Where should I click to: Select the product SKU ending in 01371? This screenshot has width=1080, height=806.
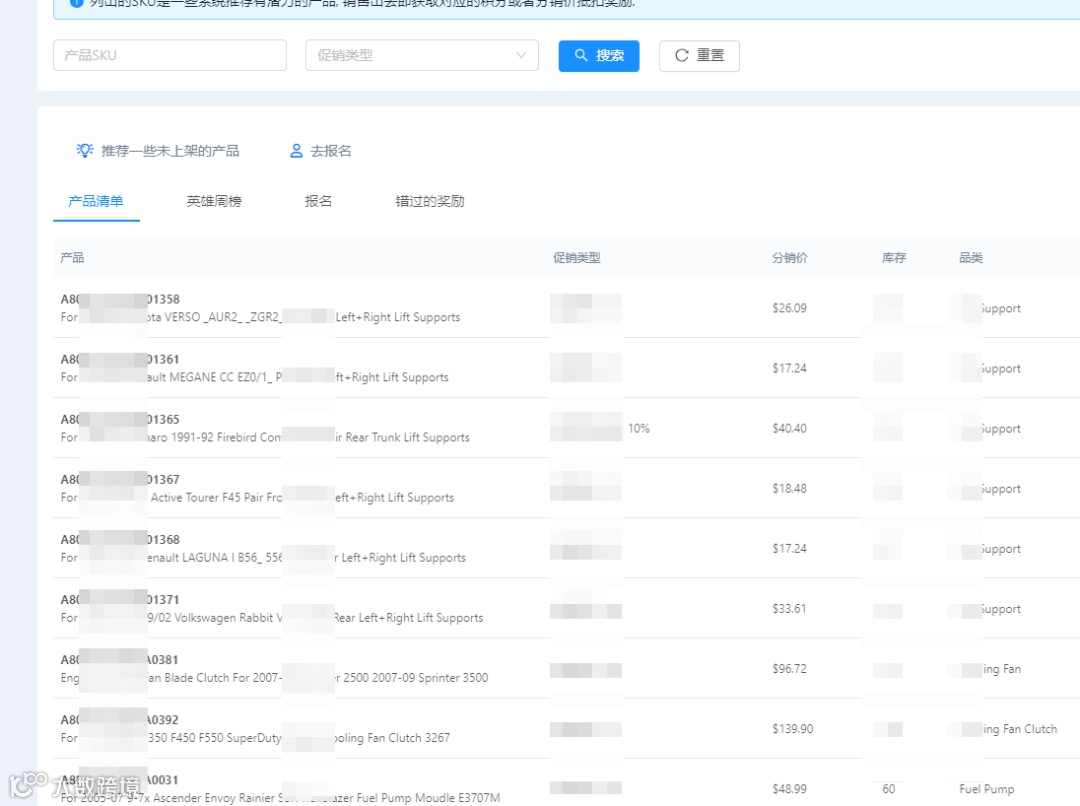(x=120, y=599)
